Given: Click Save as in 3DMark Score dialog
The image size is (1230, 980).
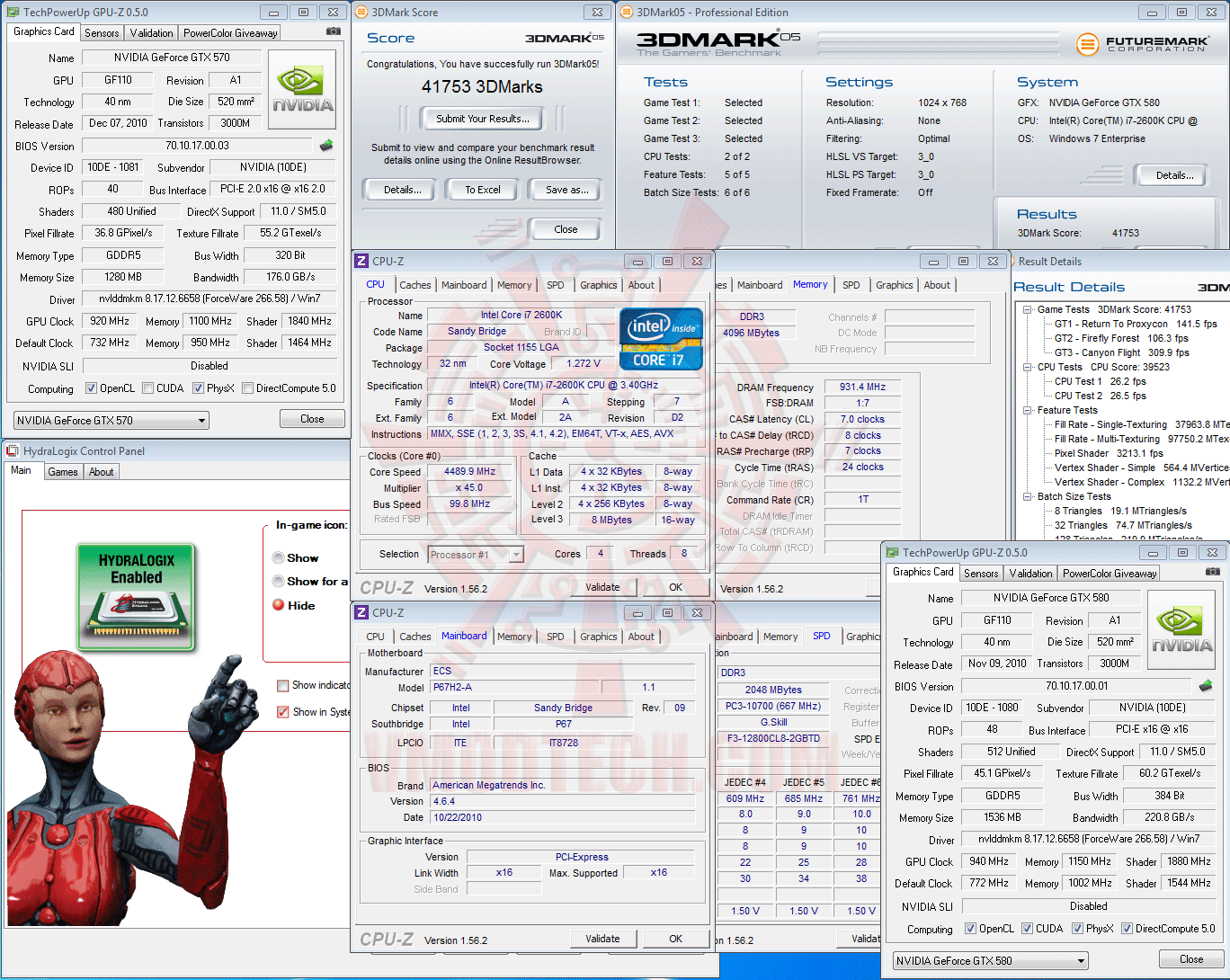Looking at the screenshot, I should click(567, 190).
